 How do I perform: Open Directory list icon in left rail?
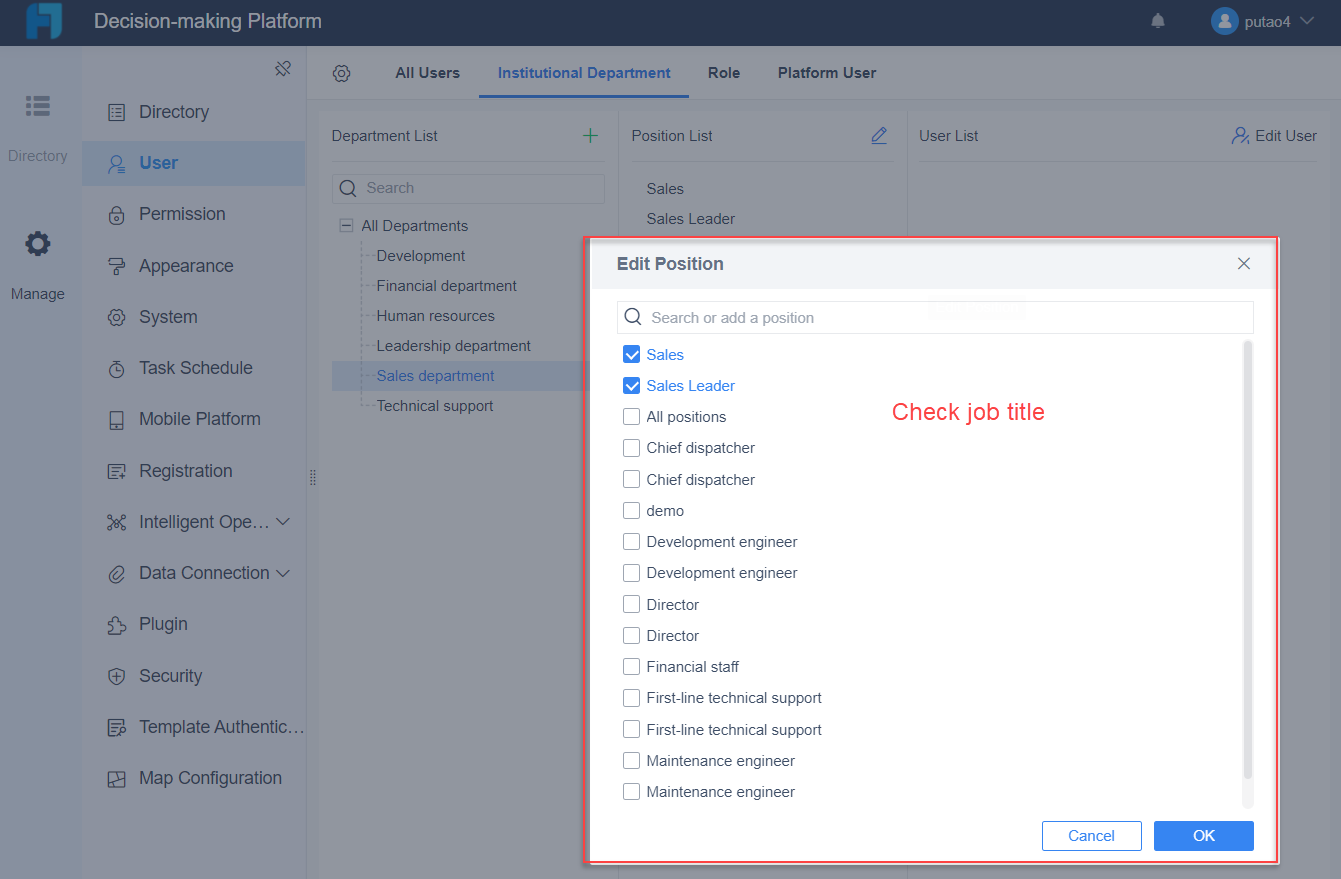click(38, 105)
